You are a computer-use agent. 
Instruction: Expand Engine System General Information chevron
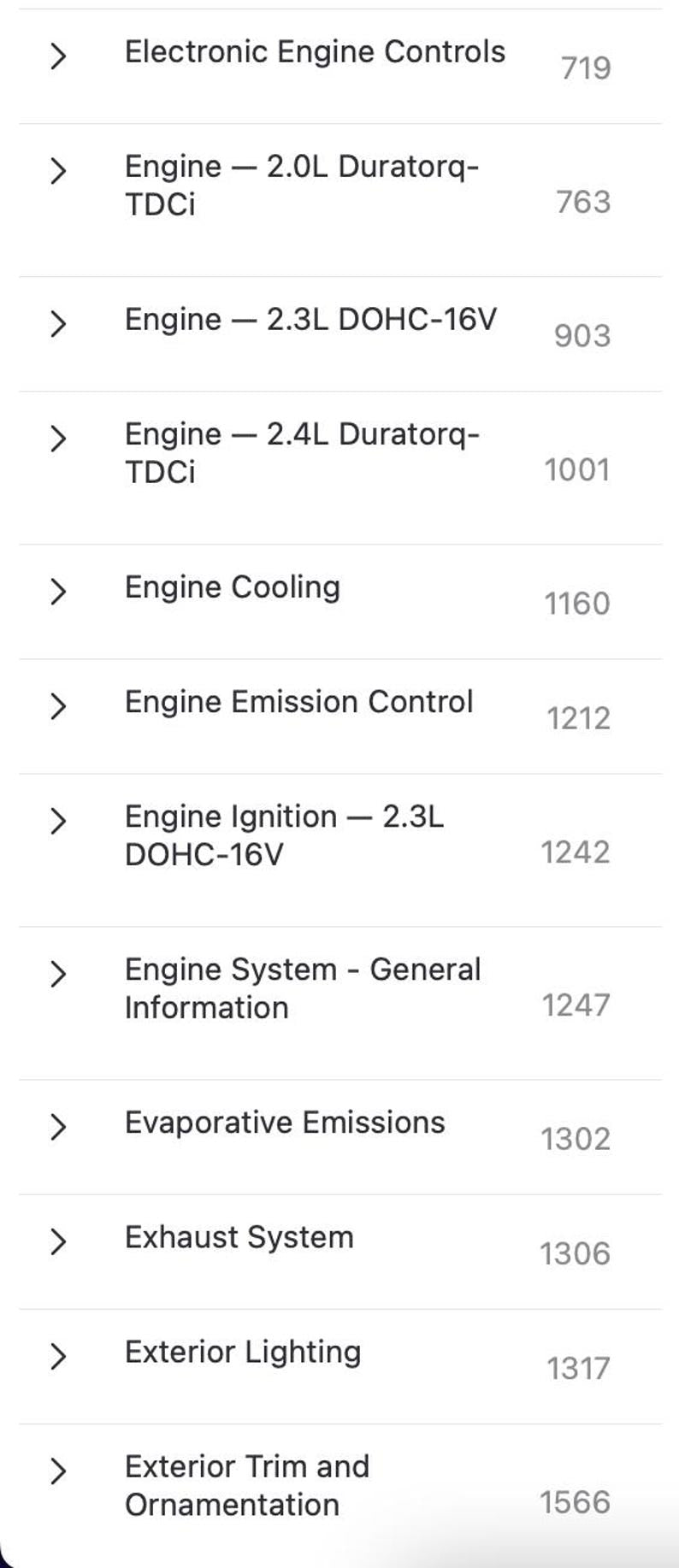click(57, 974)
